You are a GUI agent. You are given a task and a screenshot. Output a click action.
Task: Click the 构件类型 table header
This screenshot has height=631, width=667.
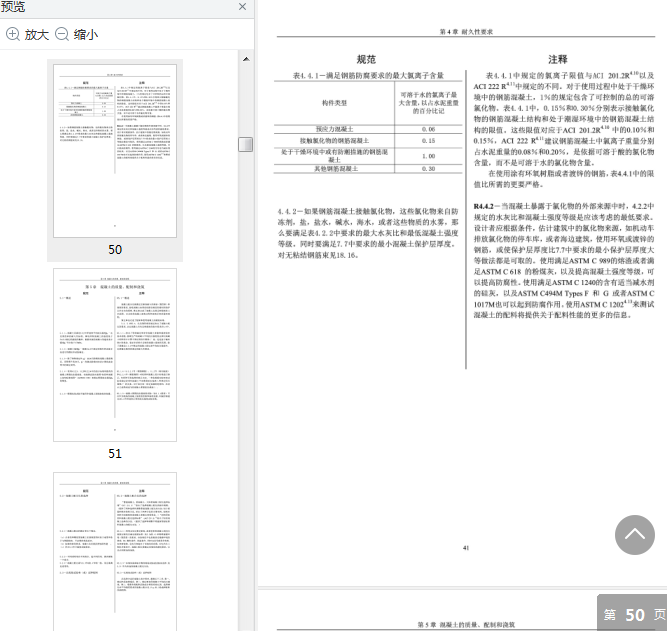click(334, 103)
